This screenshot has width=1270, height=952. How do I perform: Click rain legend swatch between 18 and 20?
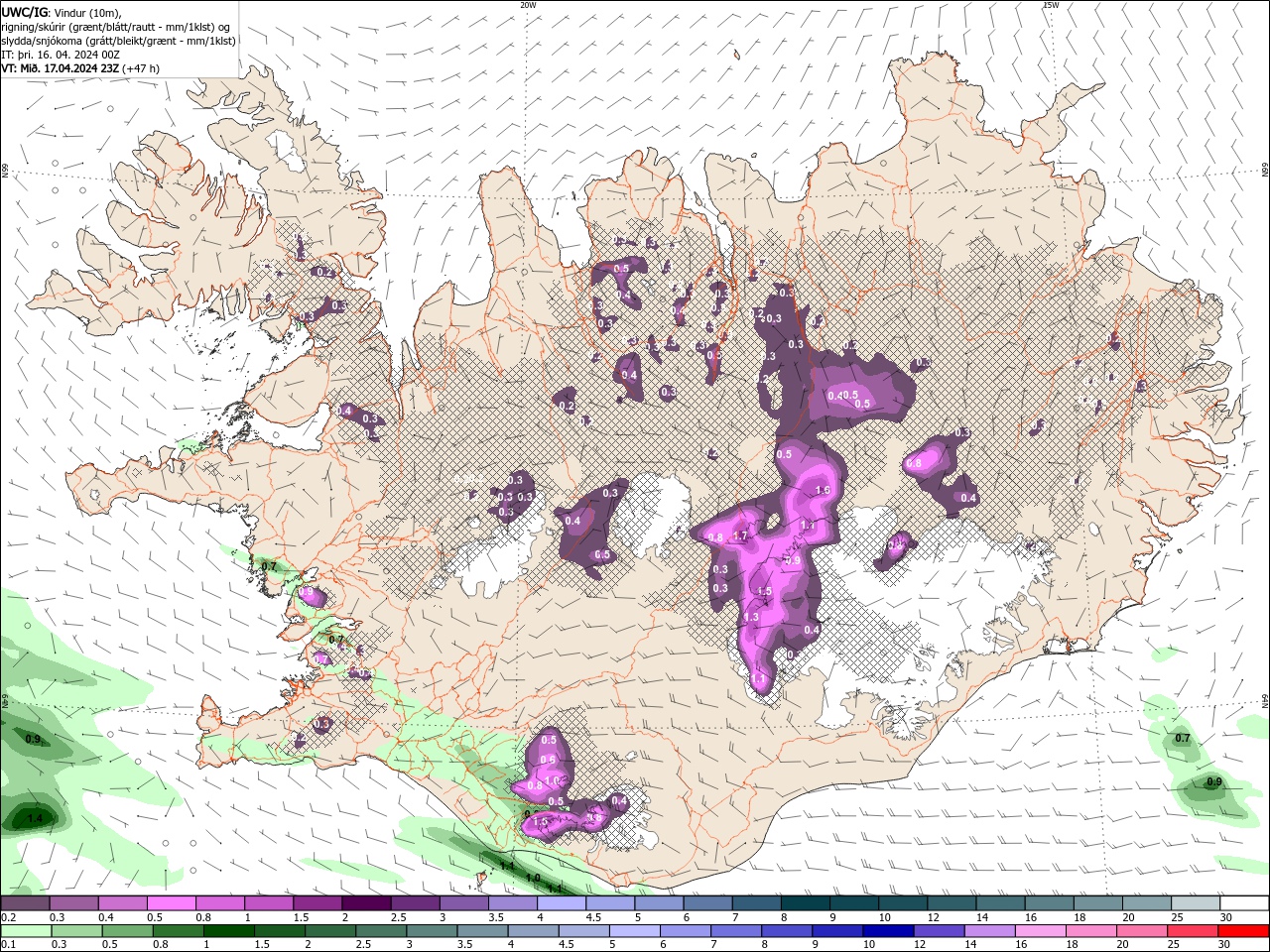1093,931
